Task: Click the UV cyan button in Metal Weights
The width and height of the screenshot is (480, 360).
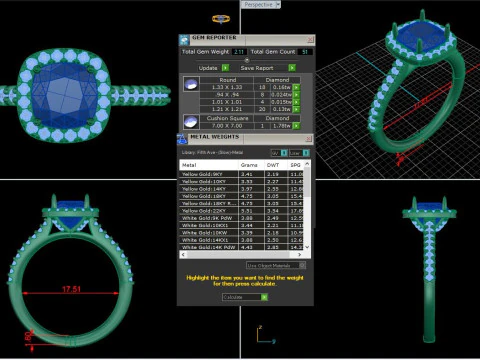Action: (284, 153)
